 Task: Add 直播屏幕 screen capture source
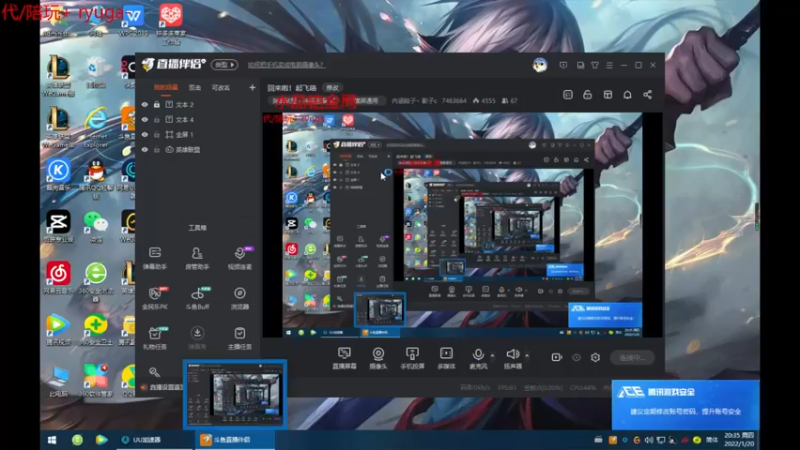(x=344, y=358)
